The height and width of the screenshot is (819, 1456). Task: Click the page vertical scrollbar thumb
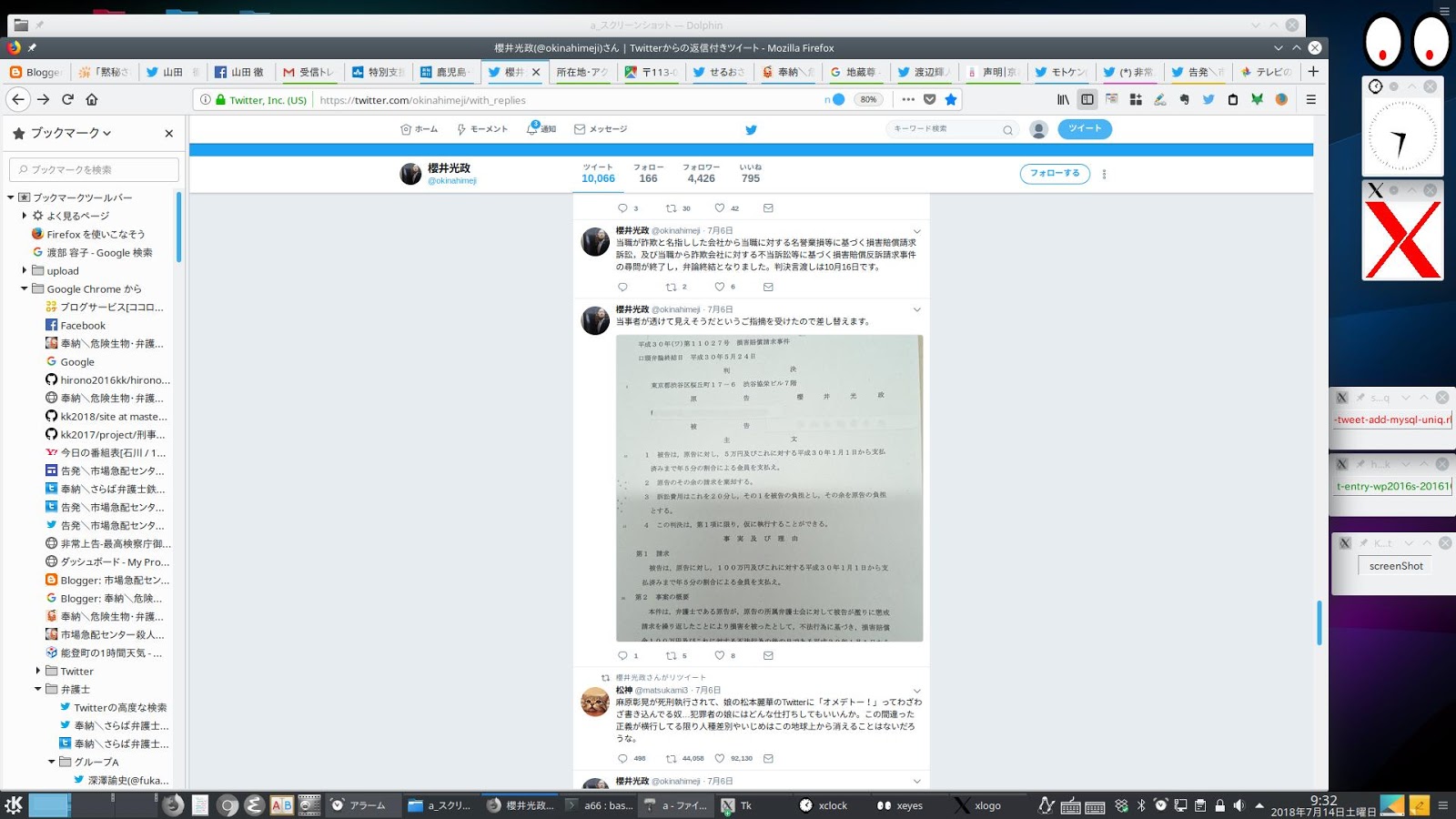coord(1319,622)
